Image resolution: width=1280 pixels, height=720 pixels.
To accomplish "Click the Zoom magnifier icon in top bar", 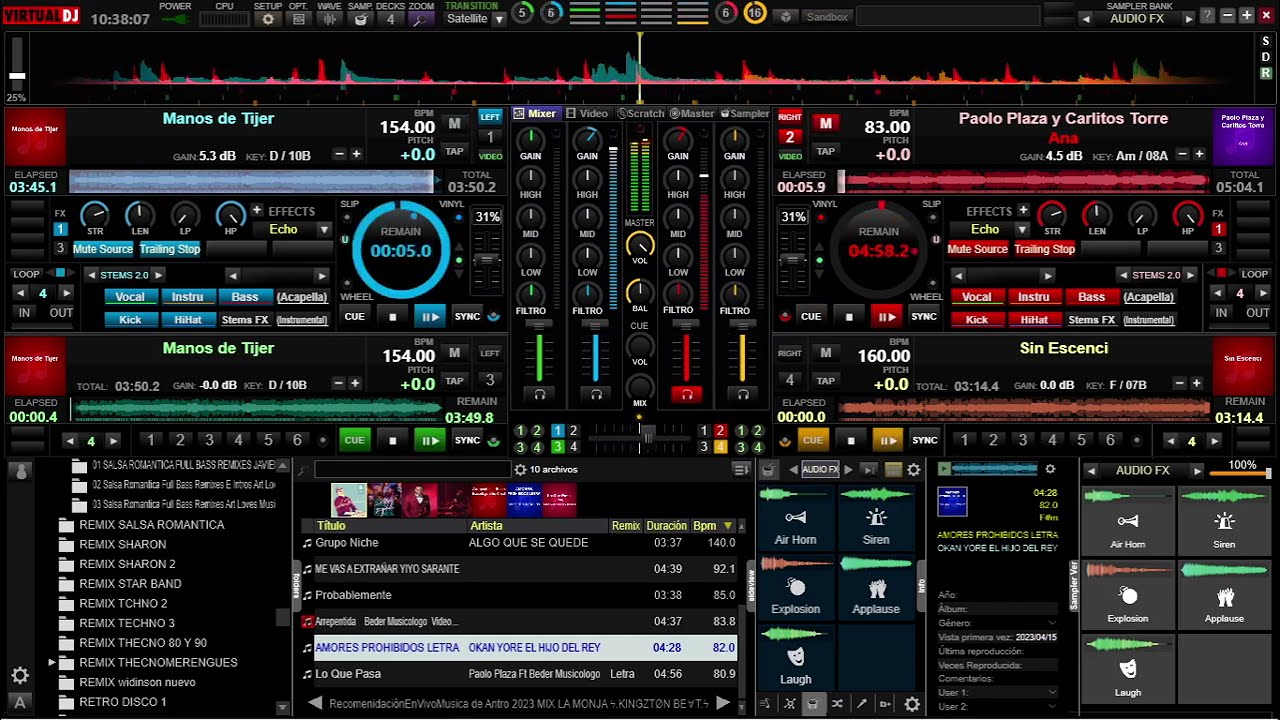I will [x=421, y=19].
